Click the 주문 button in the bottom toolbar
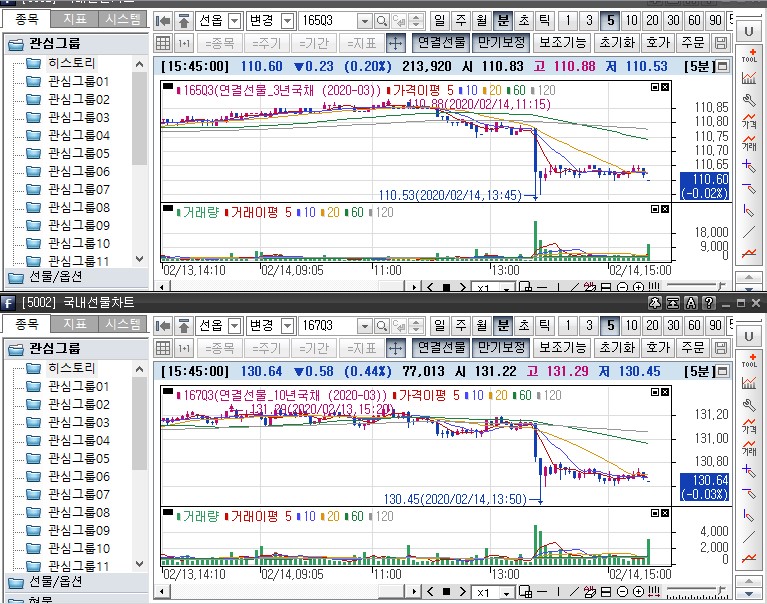 coord(692,348)
